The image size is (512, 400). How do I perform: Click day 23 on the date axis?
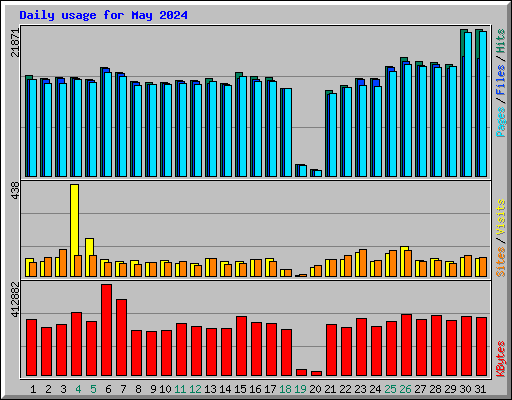360,389
